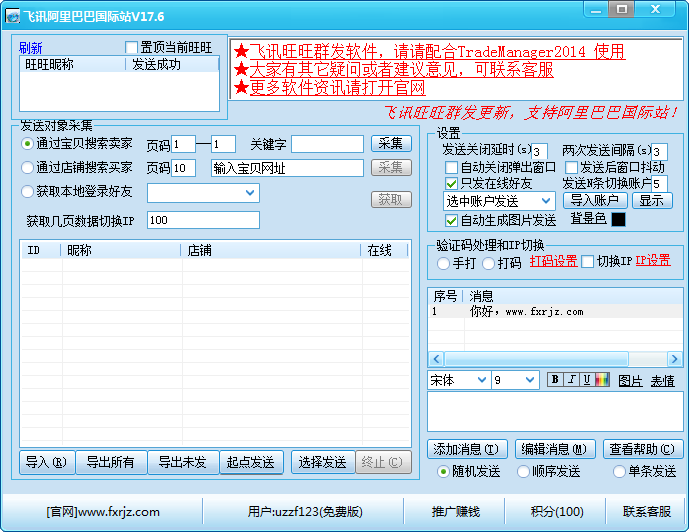Image resolution: width=689 pixels, height=532 pixels.
Task: Click the 获取几页数据切换IP field
Action: tap(203, 220)
